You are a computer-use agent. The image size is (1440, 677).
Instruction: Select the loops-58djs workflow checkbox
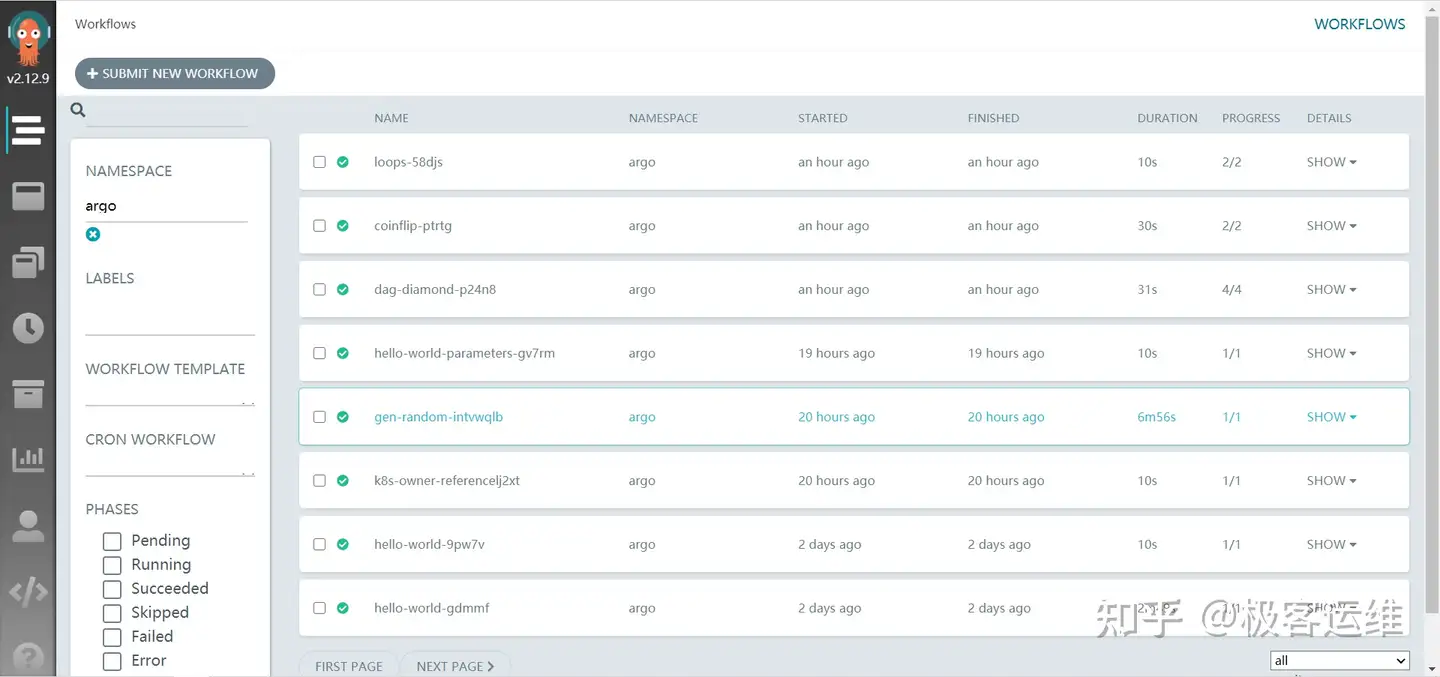[x=320, y=162]
